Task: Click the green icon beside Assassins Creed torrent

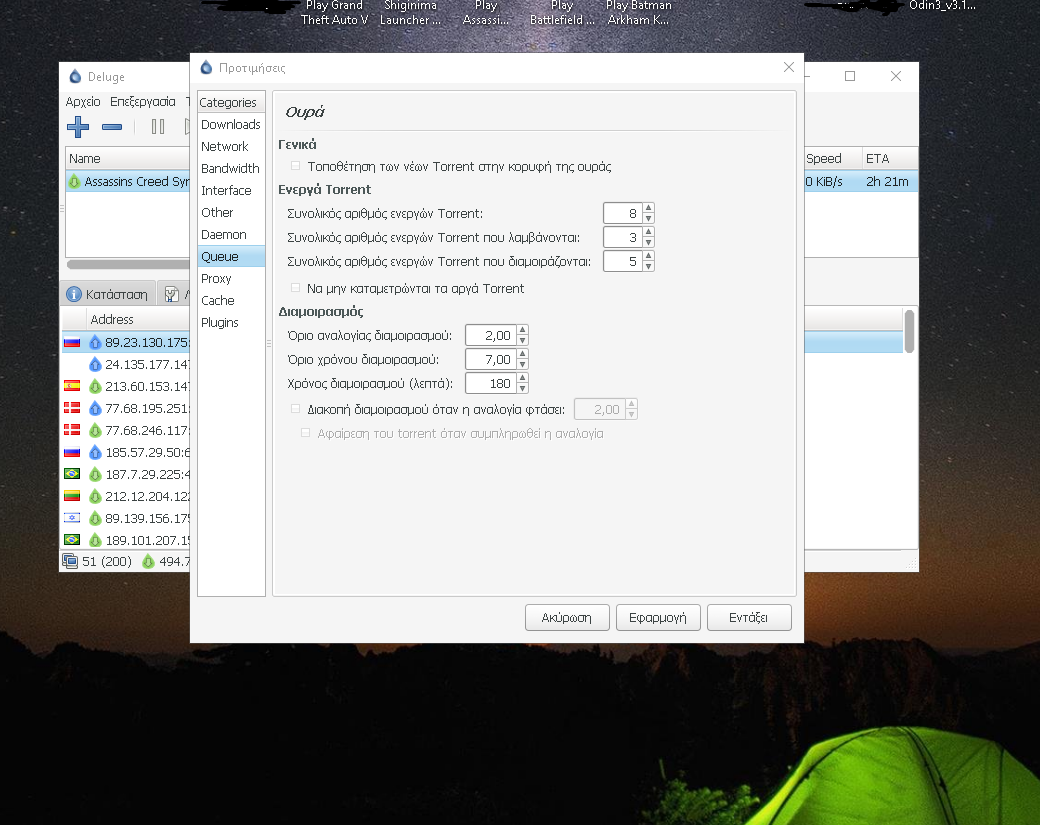Action: 74,182
